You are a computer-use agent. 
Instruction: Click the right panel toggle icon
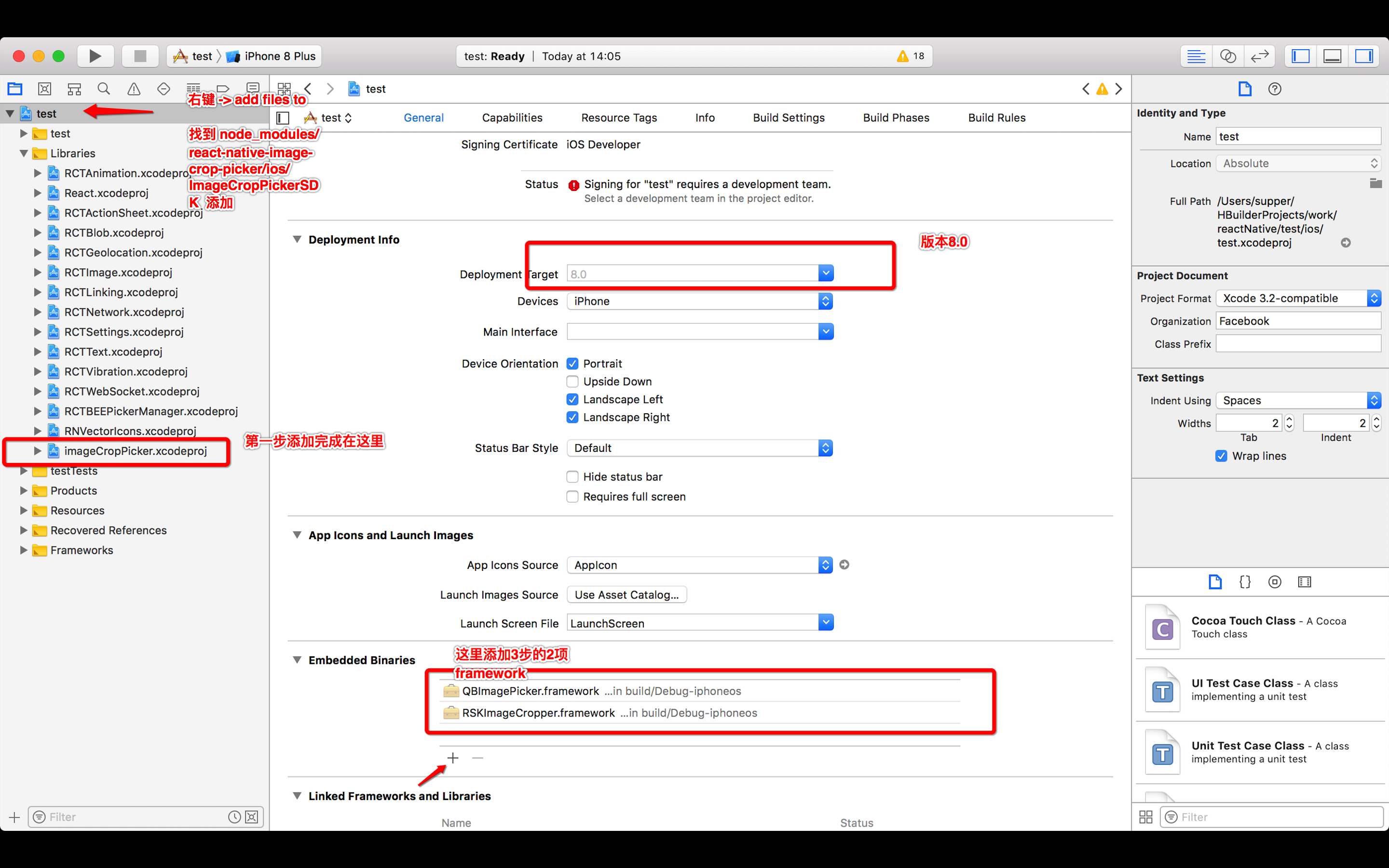1366,56
